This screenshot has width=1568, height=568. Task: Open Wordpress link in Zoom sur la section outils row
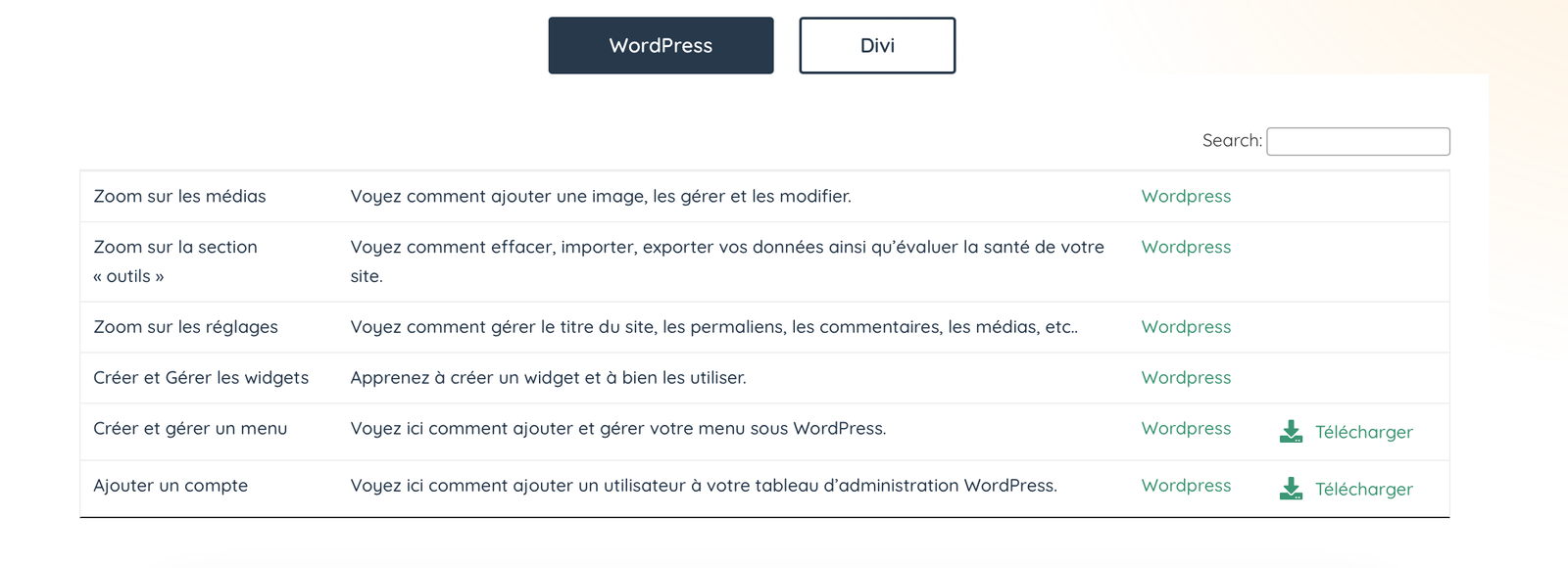1186,247
